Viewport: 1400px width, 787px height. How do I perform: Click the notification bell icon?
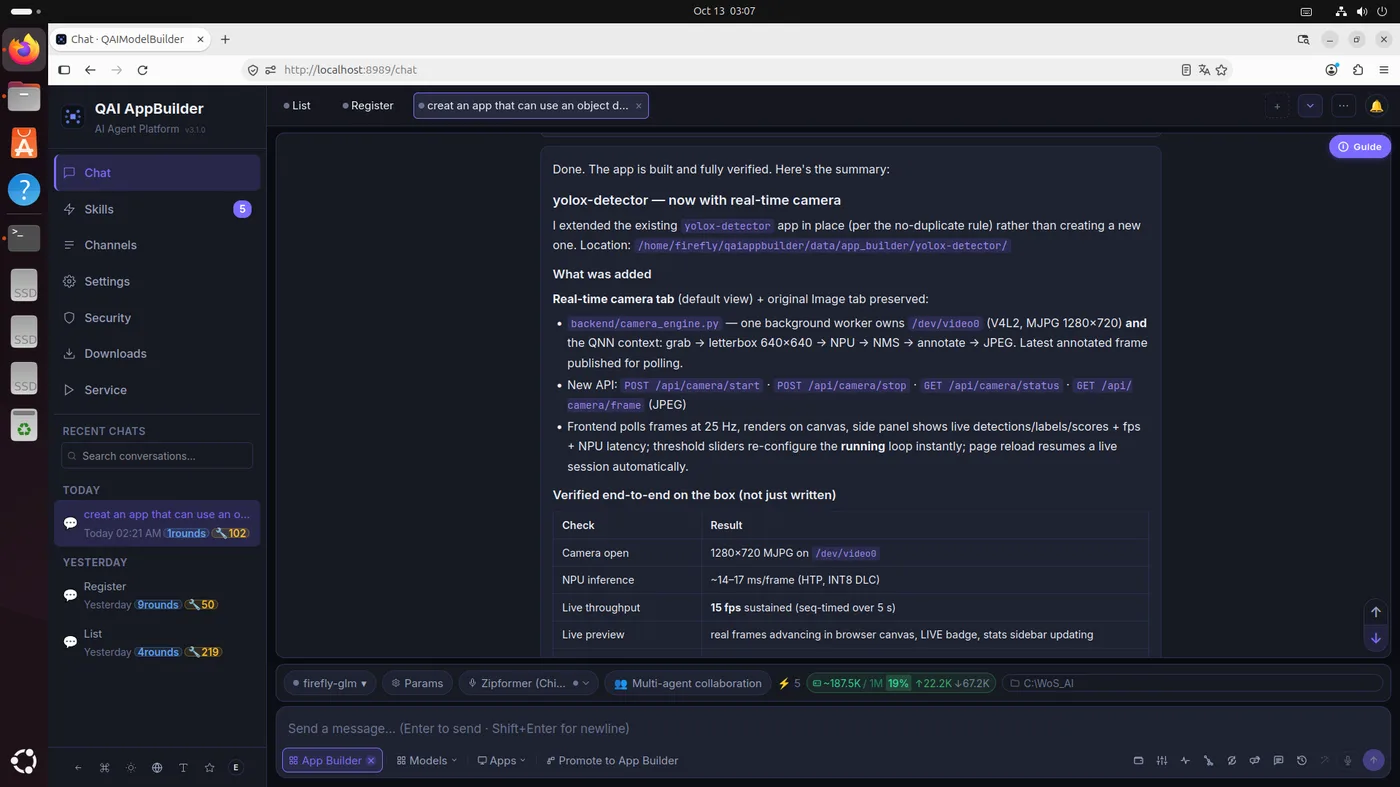[1376, 106]
